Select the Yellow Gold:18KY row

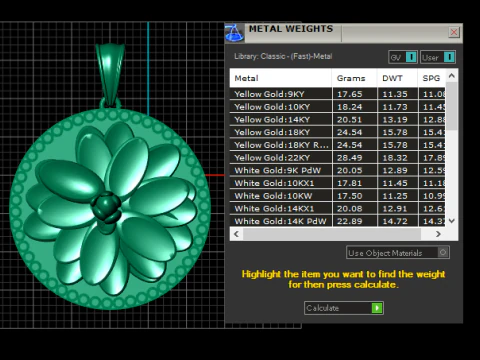338,132
